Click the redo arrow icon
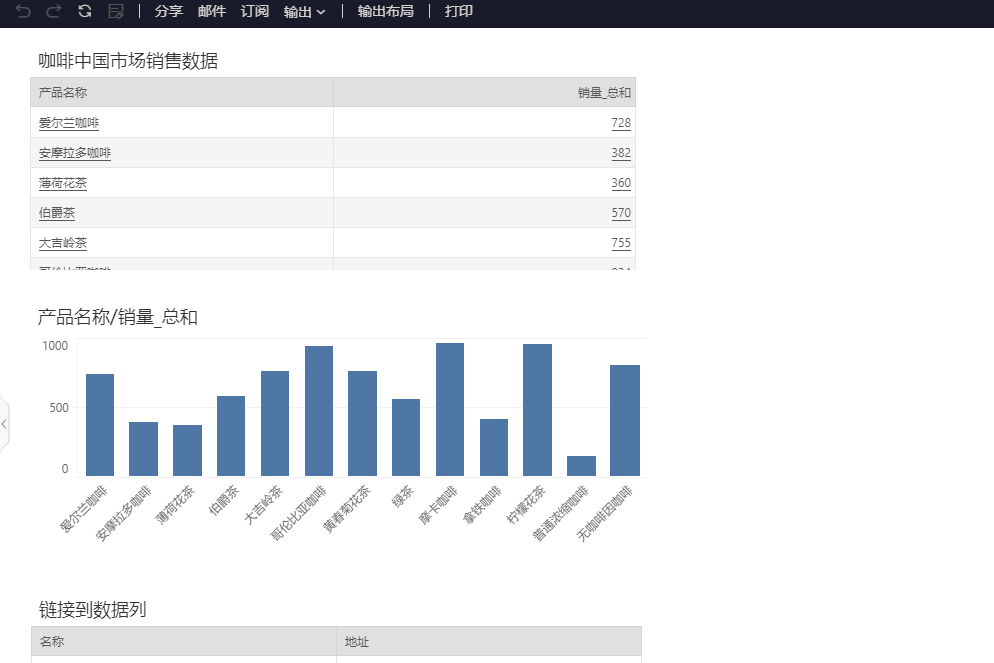The image size is (994, 663). [54, 11]
